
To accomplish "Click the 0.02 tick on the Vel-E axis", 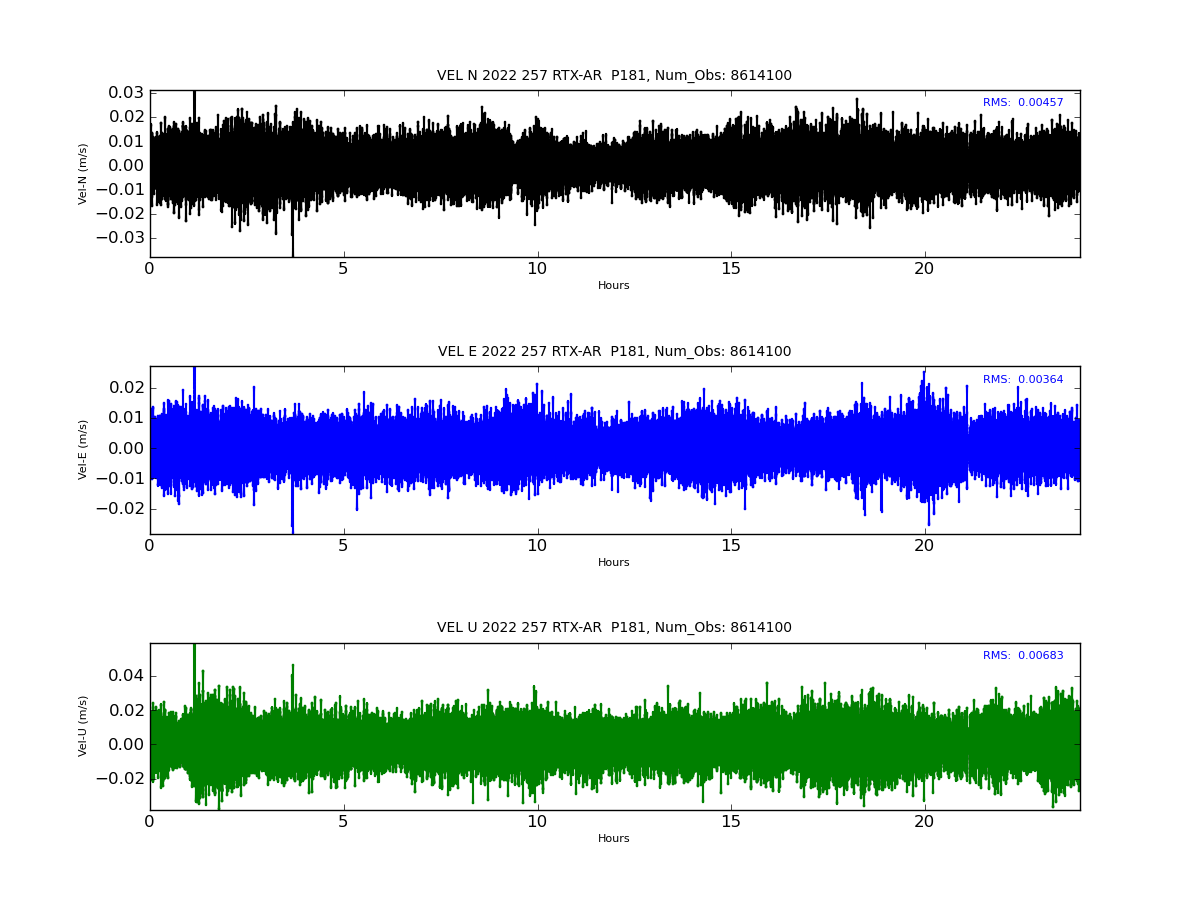I will (126, 388).
